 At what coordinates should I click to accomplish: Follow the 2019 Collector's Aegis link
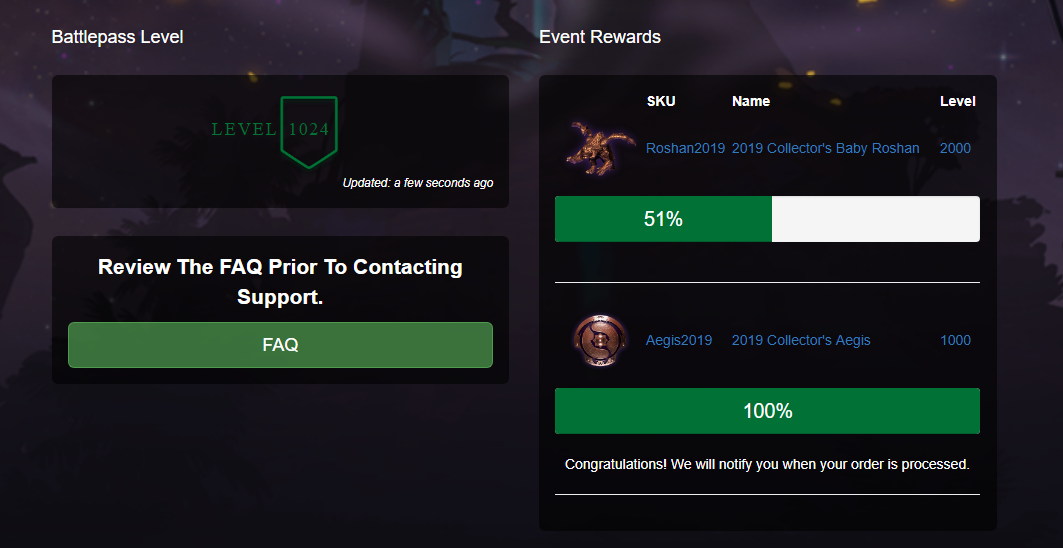coord(801,340)
